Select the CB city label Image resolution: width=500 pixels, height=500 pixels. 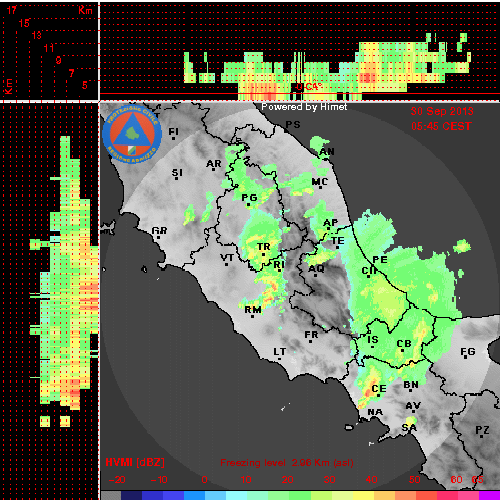coord(404,344)
